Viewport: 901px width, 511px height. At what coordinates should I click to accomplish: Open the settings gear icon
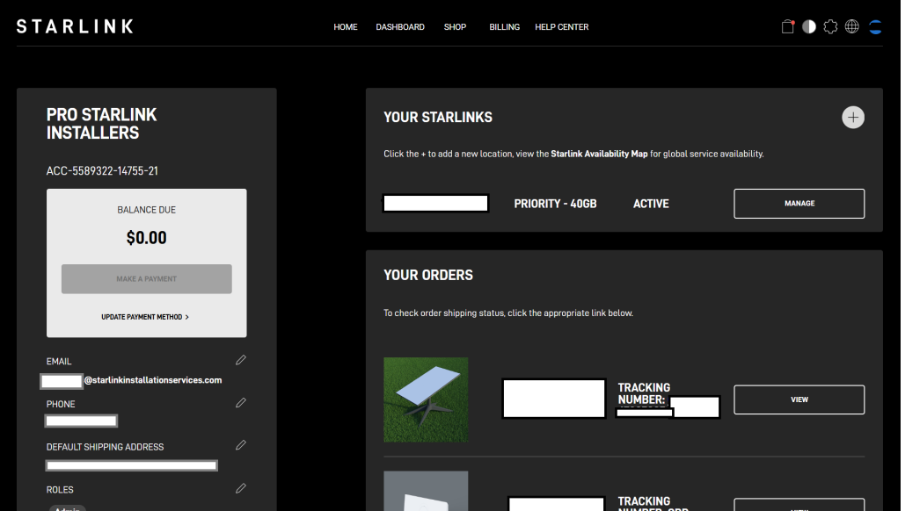830,26
